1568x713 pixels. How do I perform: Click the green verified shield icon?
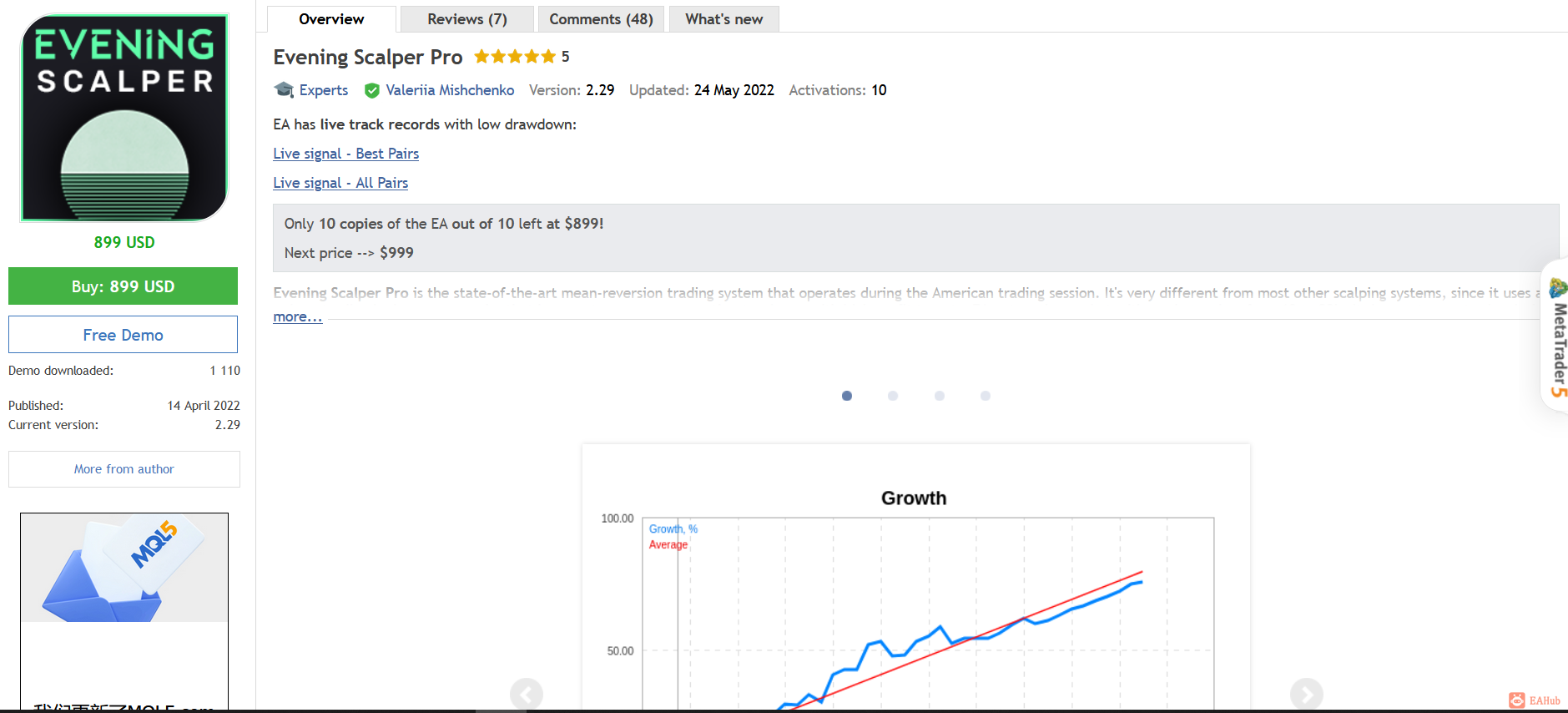(372, 90)
